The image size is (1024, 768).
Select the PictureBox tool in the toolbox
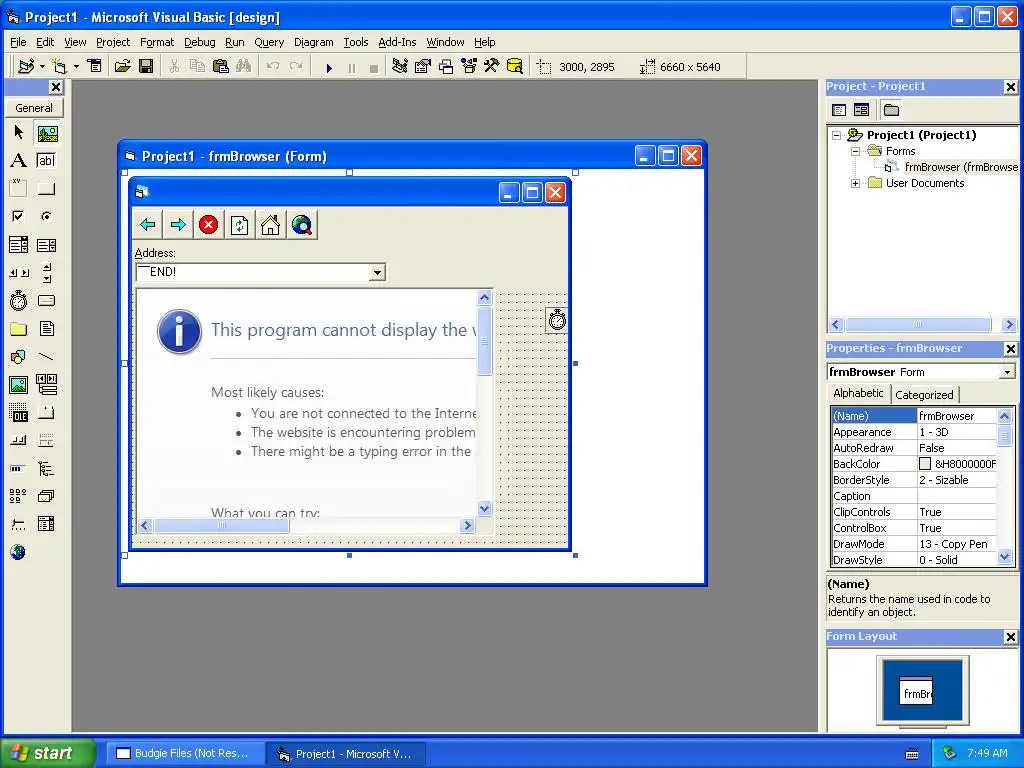coord(47,134)
